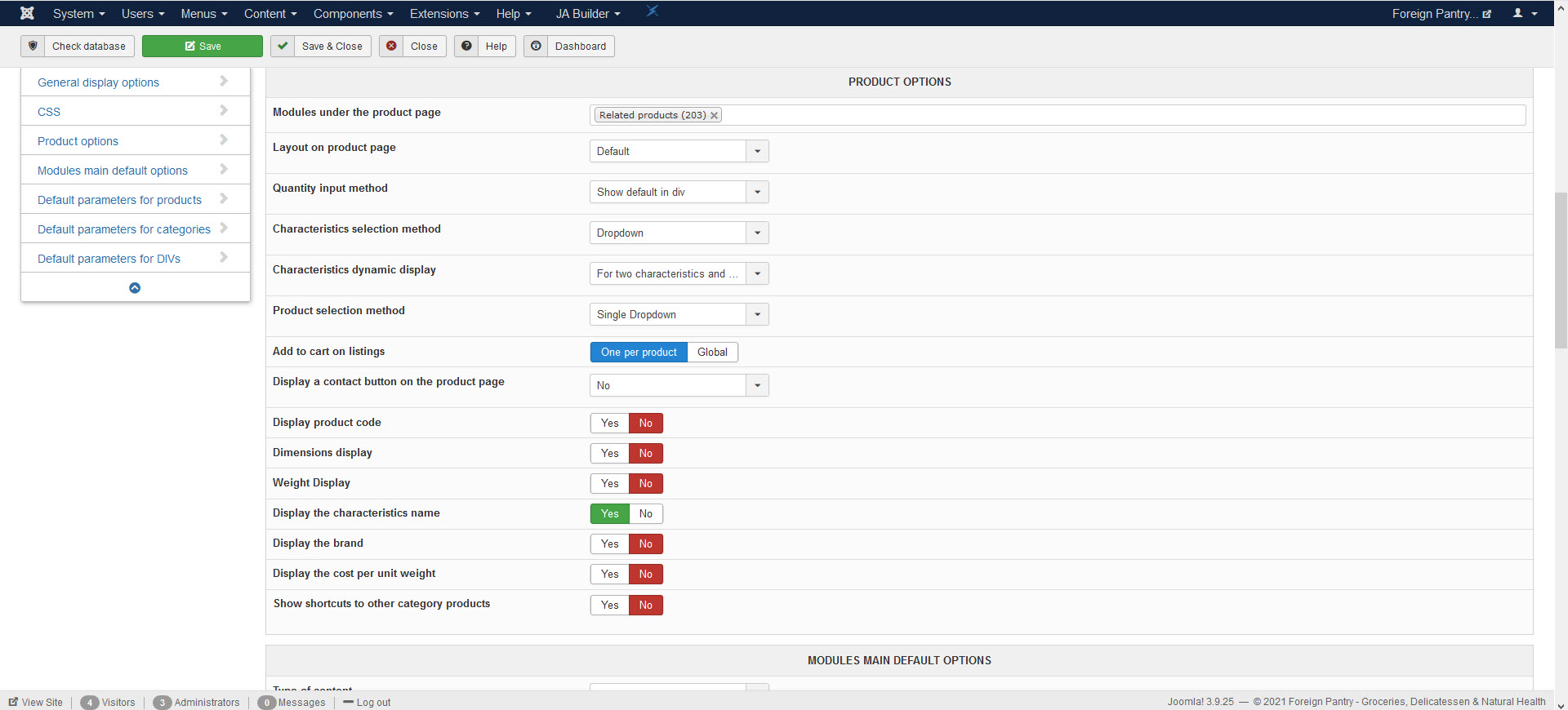Click the JA Builder blue logo icon

coord(653,11)
